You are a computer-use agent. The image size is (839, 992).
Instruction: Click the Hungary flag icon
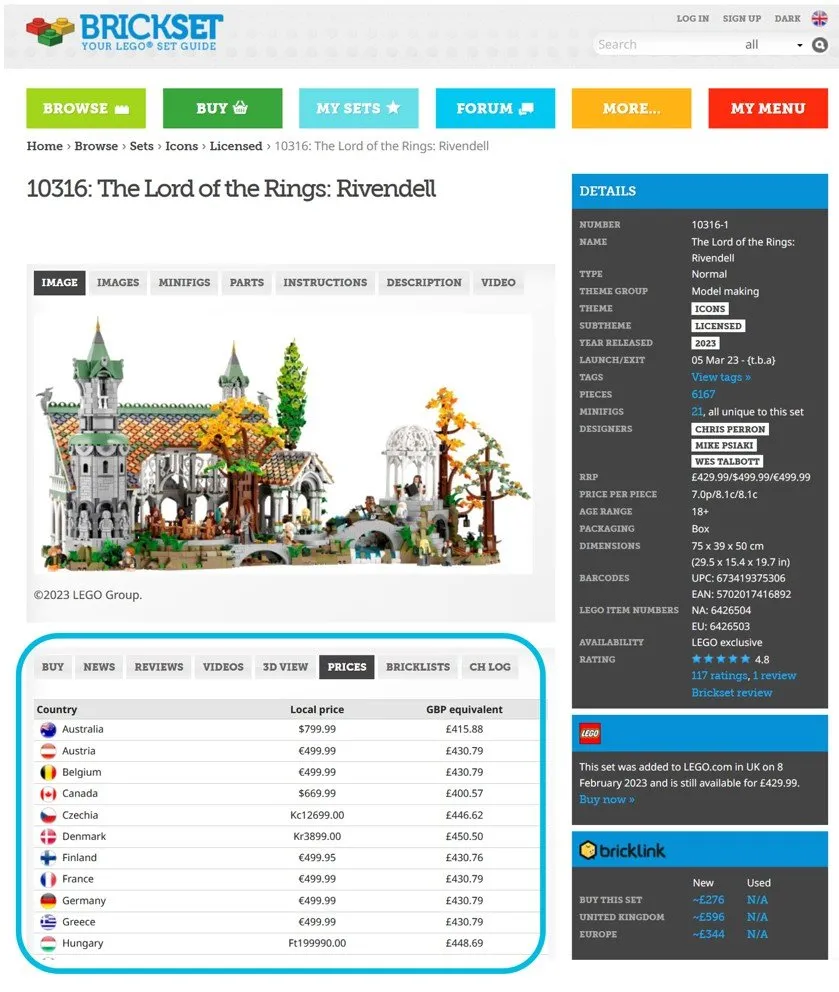(x=48, y=943)
